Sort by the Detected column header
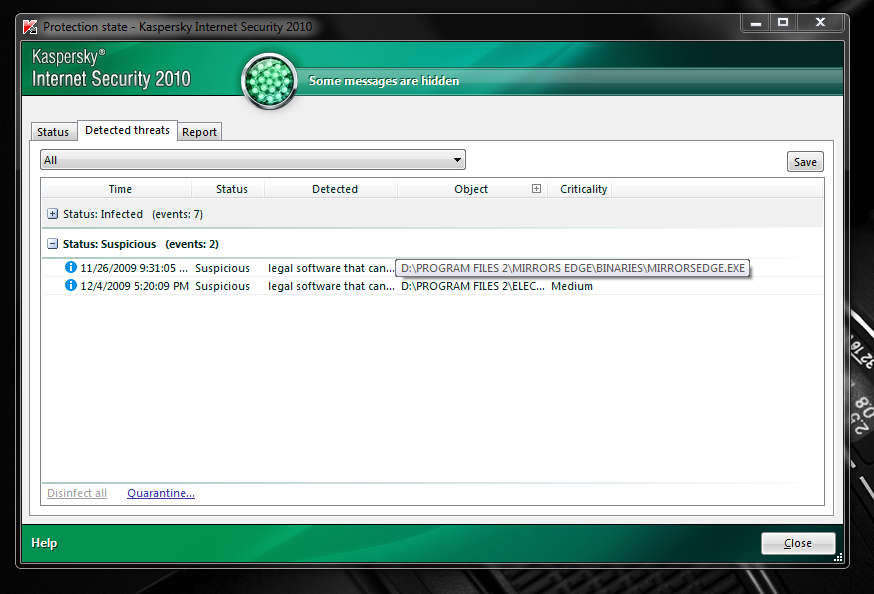874x594 pixels. pos(334,189)
